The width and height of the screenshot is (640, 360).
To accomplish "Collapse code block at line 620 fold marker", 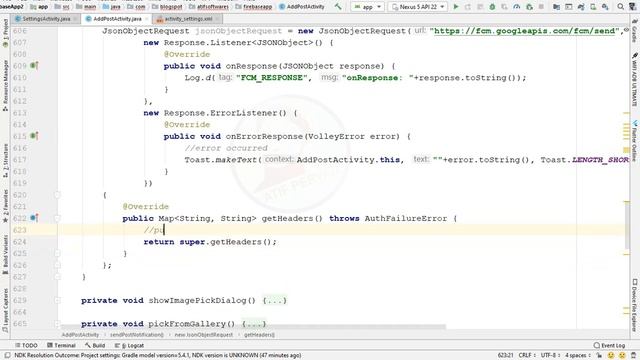I will [x=58, y=195].
